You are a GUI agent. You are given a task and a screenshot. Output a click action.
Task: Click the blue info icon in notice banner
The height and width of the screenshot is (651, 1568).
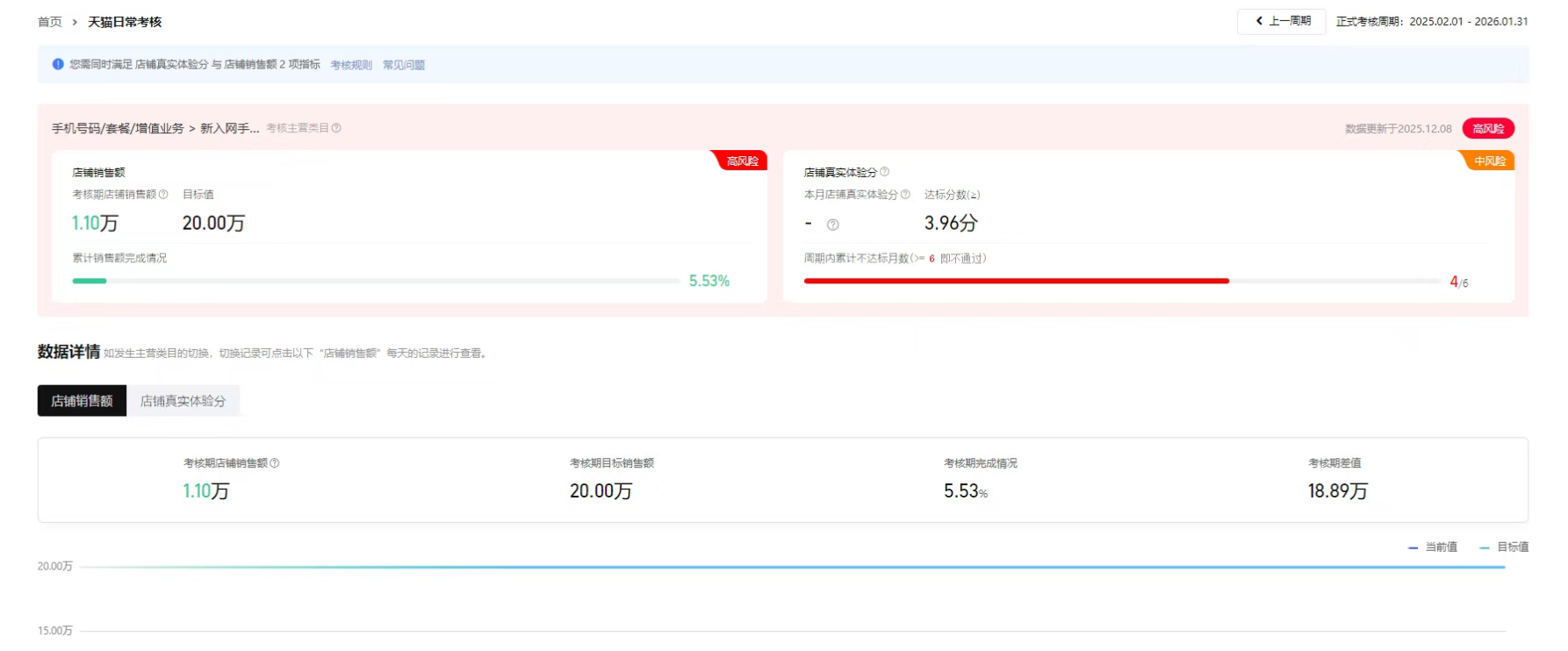click(x=58, y=64)
